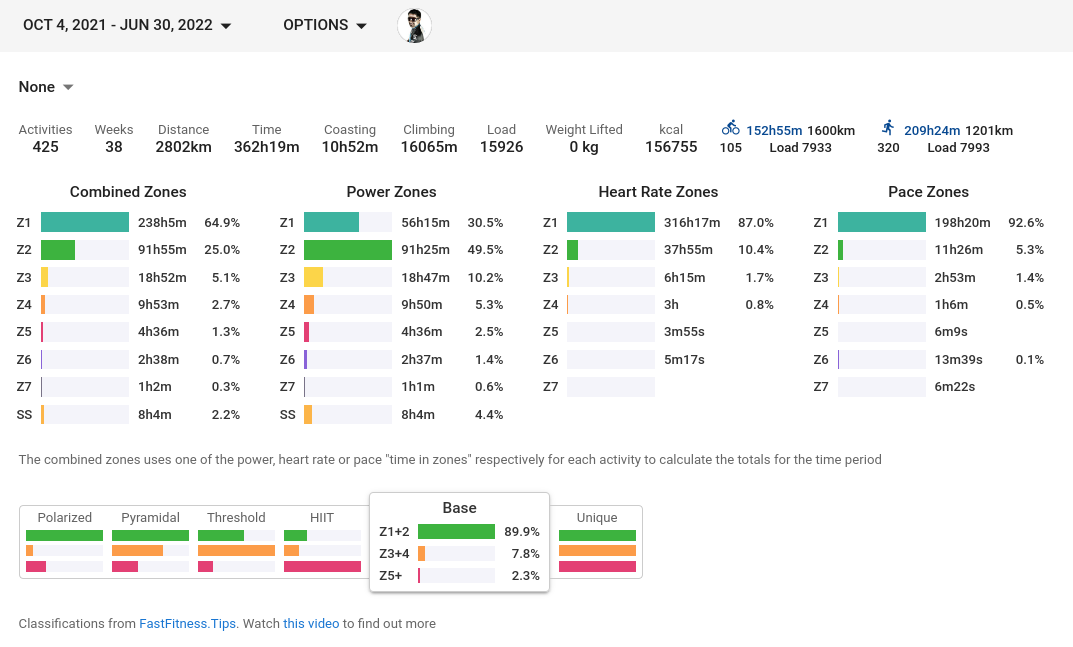Image resolution: width=1073 pixels, height=647 pixels.
Task: Expand the None selector dropdown
Action: point(46,87)
